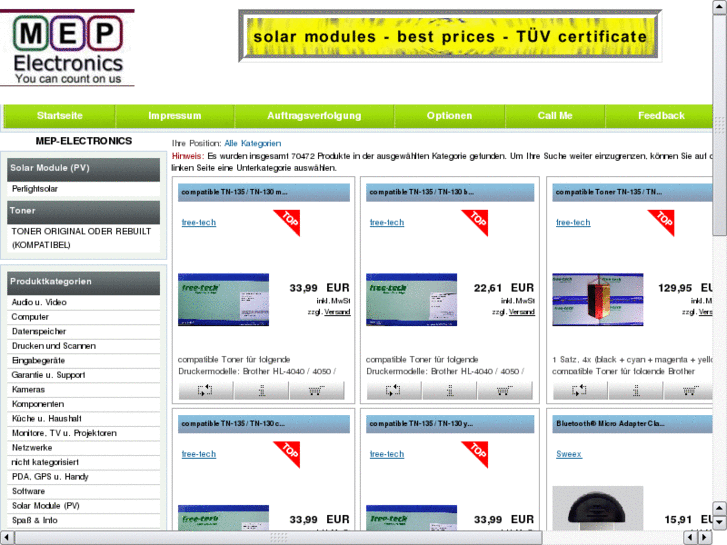This screenshot has height=545, width=727.
Task: Open Computer category
Action: click(83, 317)
